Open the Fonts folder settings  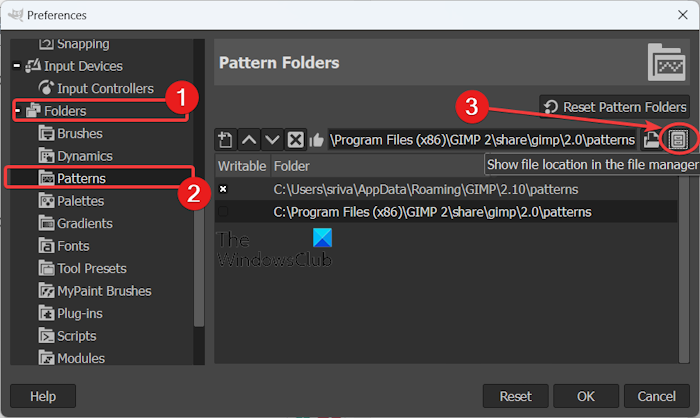click(x=73, y=246)
